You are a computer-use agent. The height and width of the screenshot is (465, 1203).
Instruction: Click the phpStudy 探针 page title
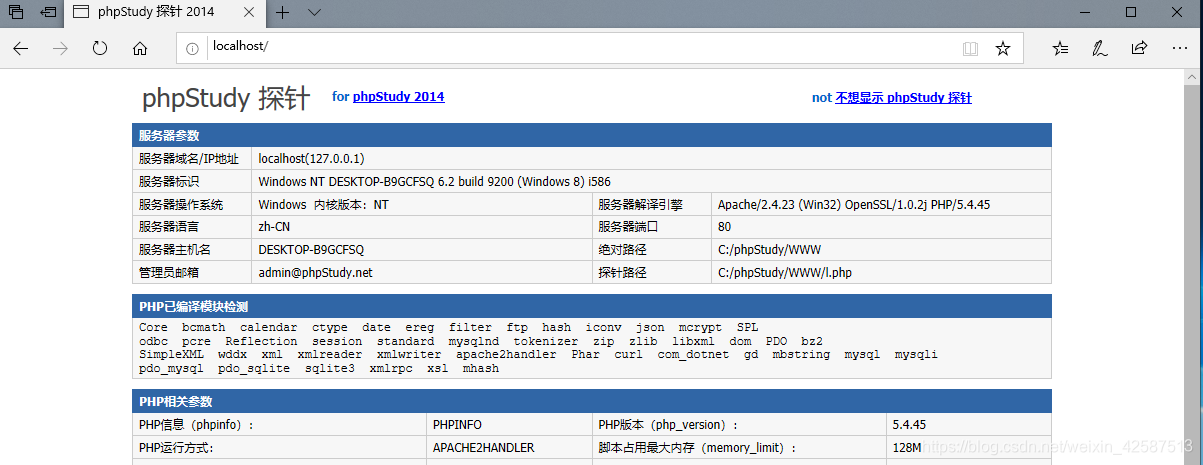coord(226,98)
